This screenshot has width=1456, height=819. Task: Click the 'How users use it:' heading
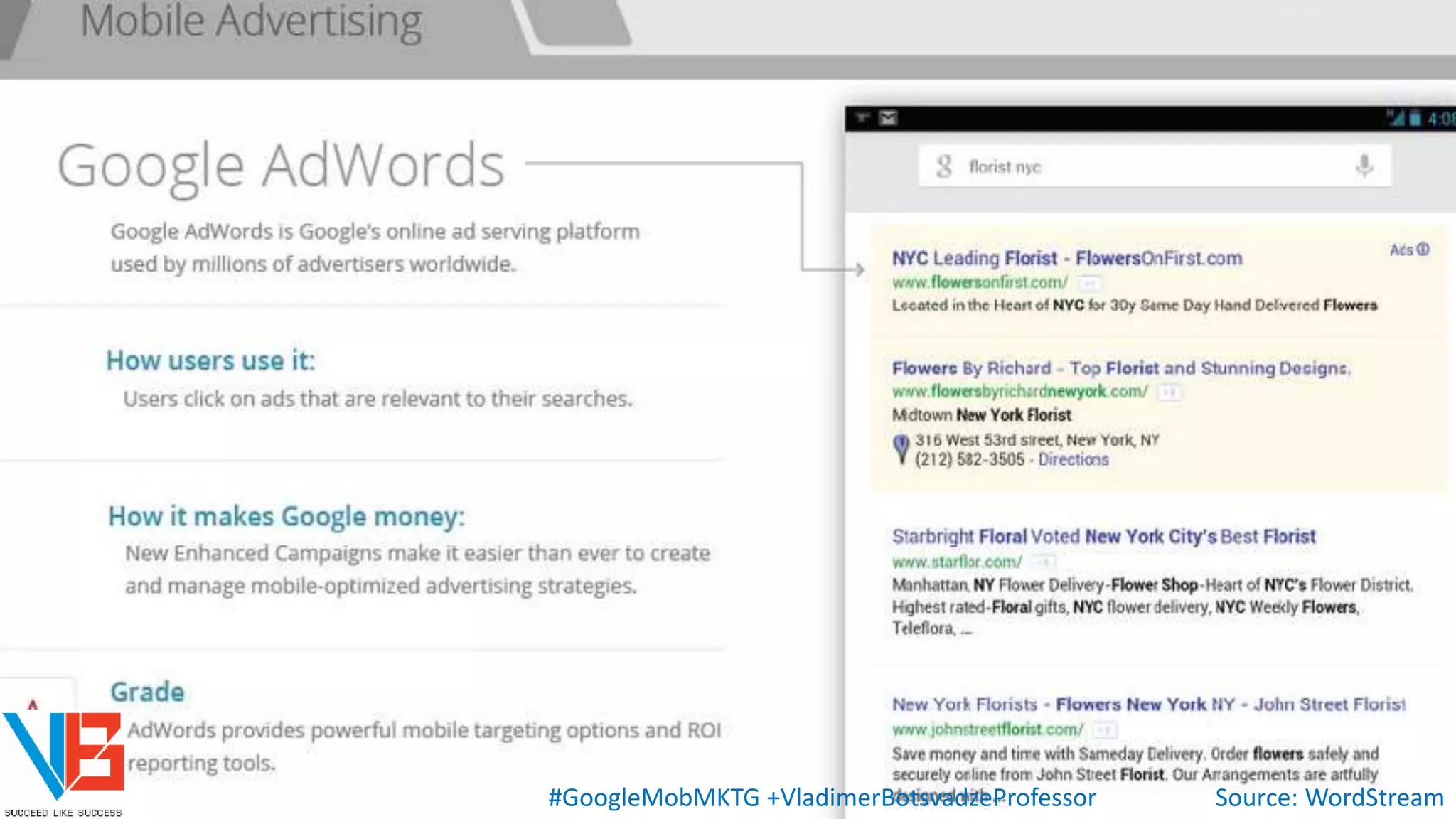point(210,360)
